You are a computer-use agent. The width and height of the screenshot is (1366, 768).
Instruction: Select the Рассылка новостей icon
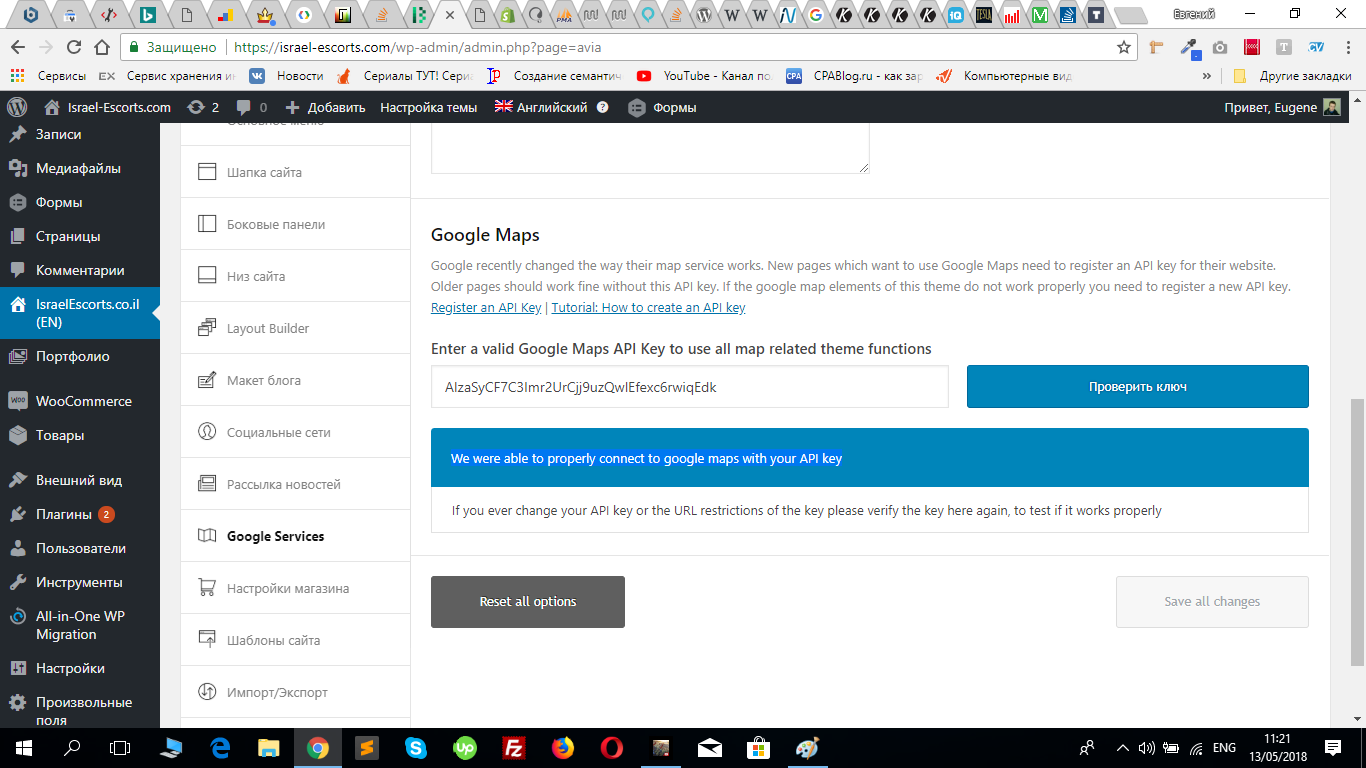(x=207, y=484)
